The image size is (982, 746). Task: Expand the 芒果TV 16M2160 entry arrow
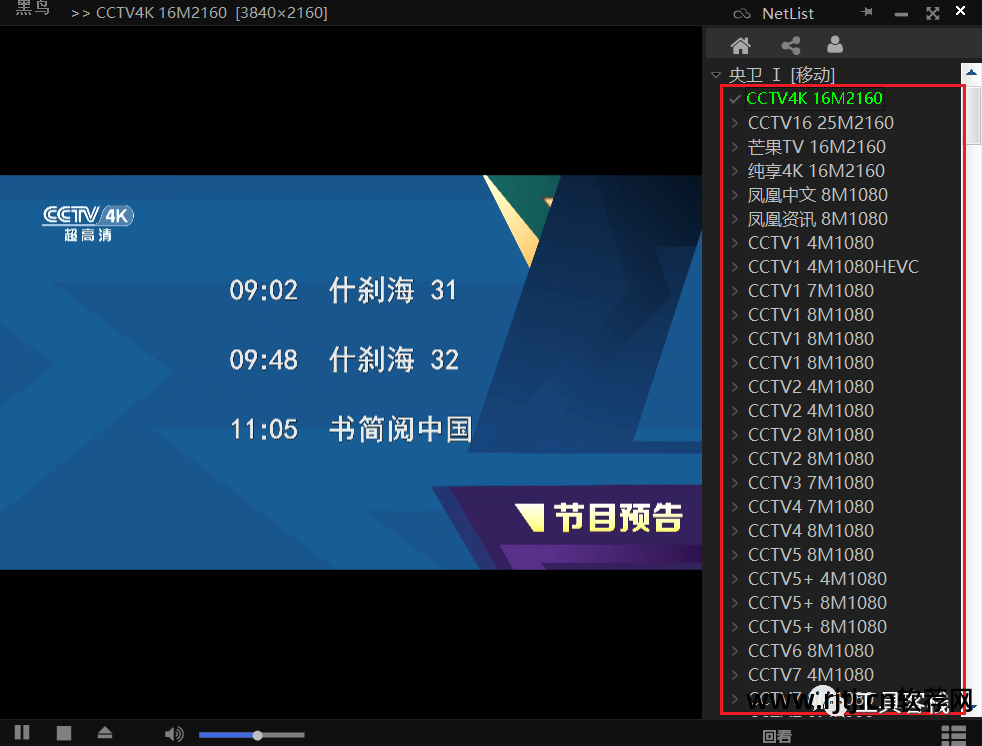[x=735, y=147]
